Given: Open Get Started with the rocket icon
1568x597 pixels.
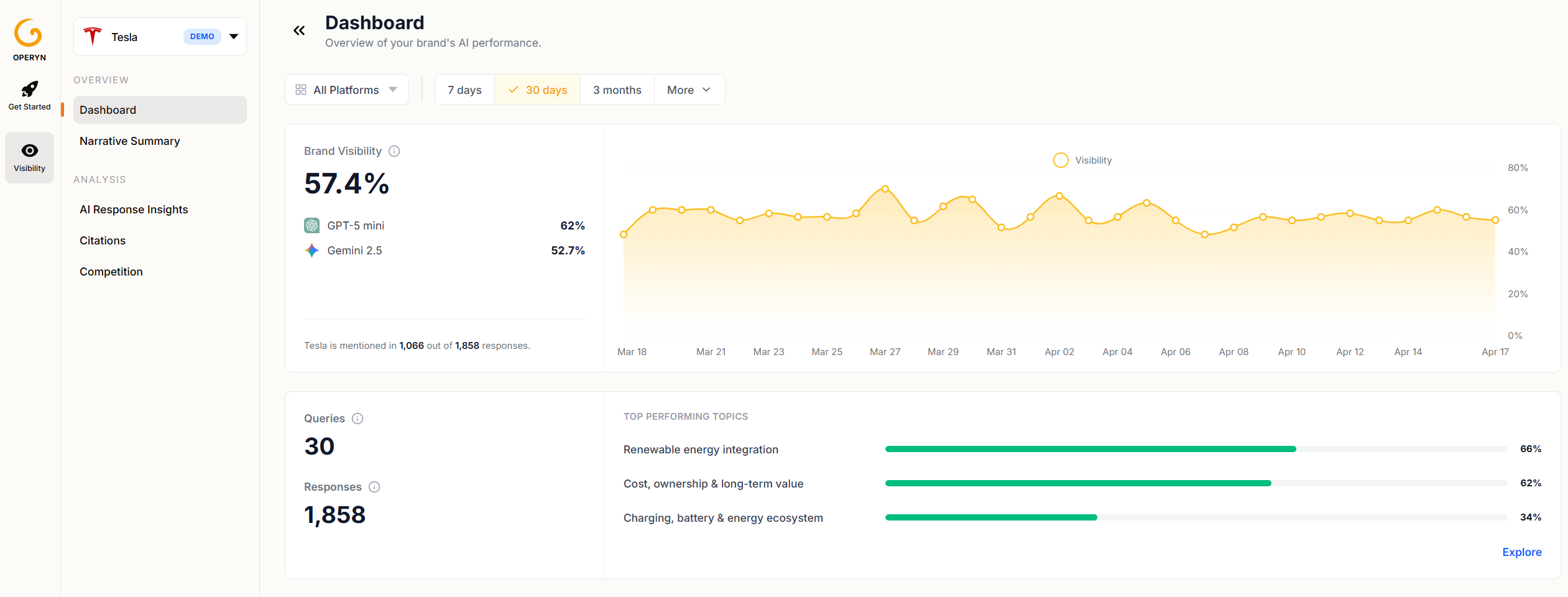Looking at the screenshot, I should point(29,89).
